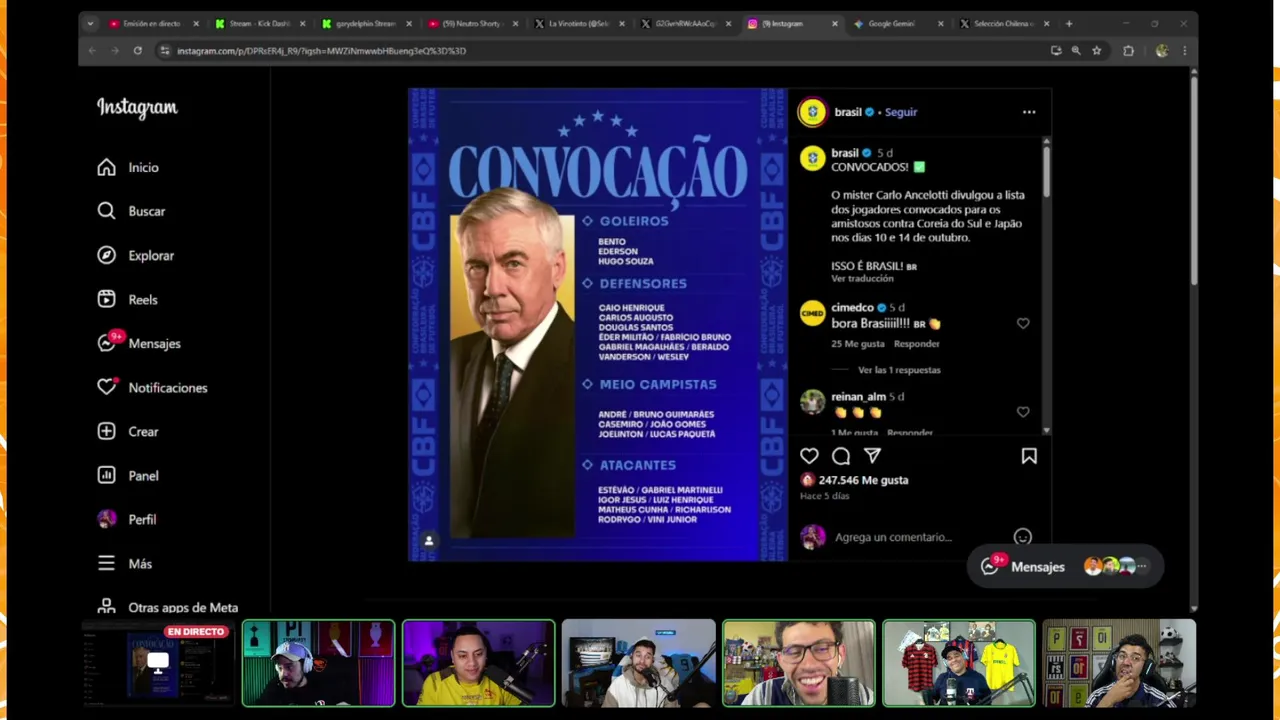Open the Inicio home icon in sidebar

107,168
